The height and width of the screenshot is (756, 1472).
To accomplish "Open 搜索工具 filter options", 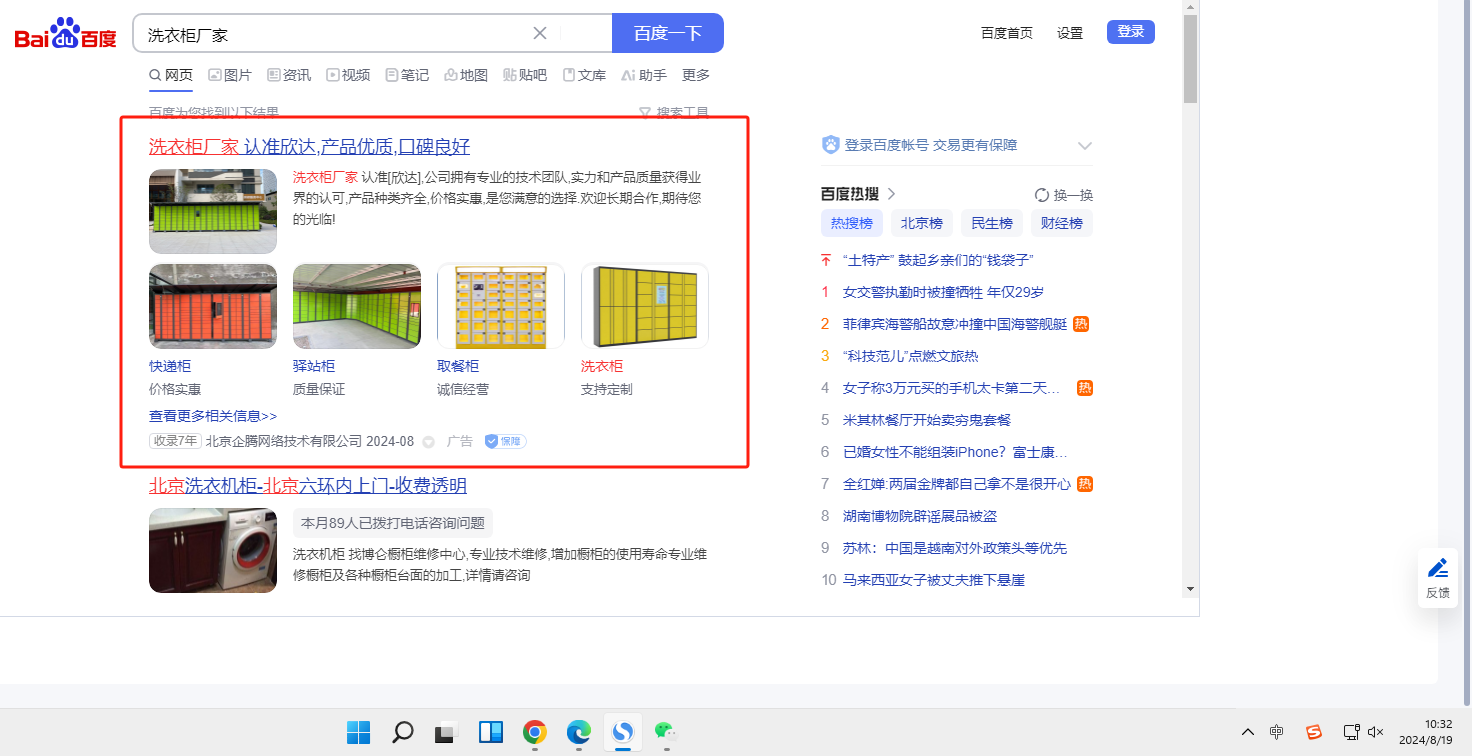I will [674, 112].
